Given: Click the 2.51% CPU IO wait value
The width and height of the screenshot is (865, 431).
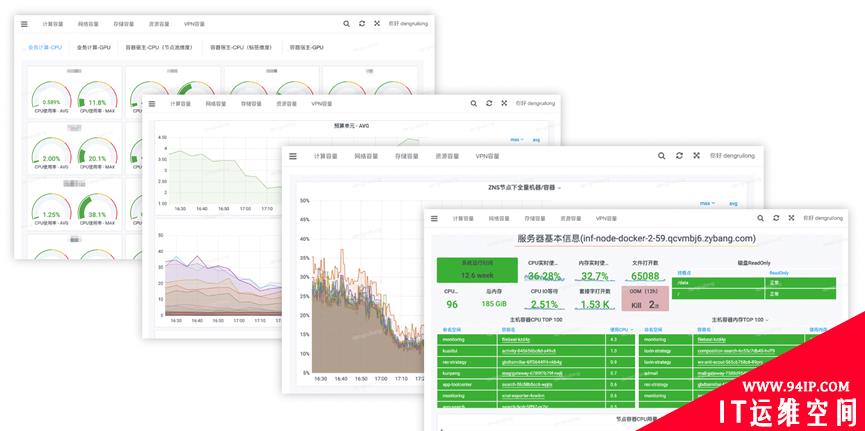Looking at the screenshot, I should [544, 304].
